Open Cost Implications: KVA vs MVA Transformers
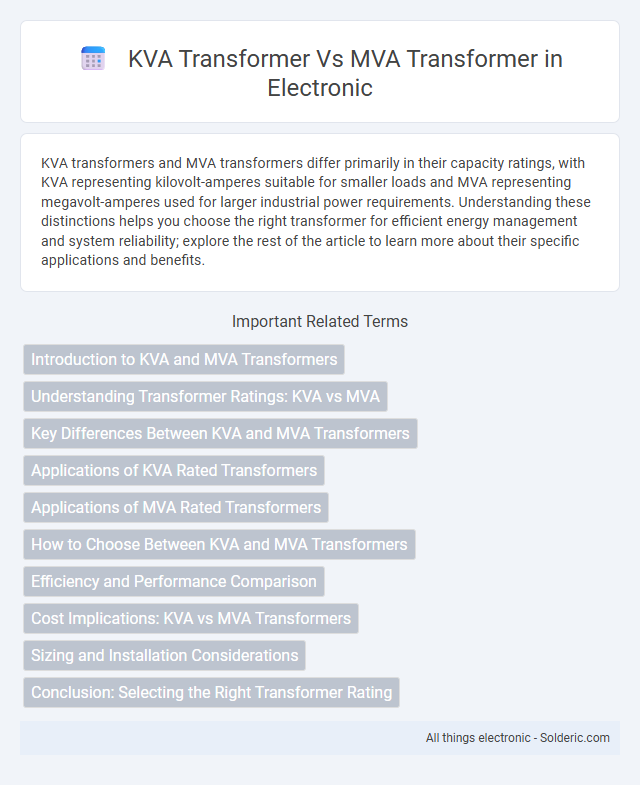This screenshot has height=785, width=640. tap(191, 619)
